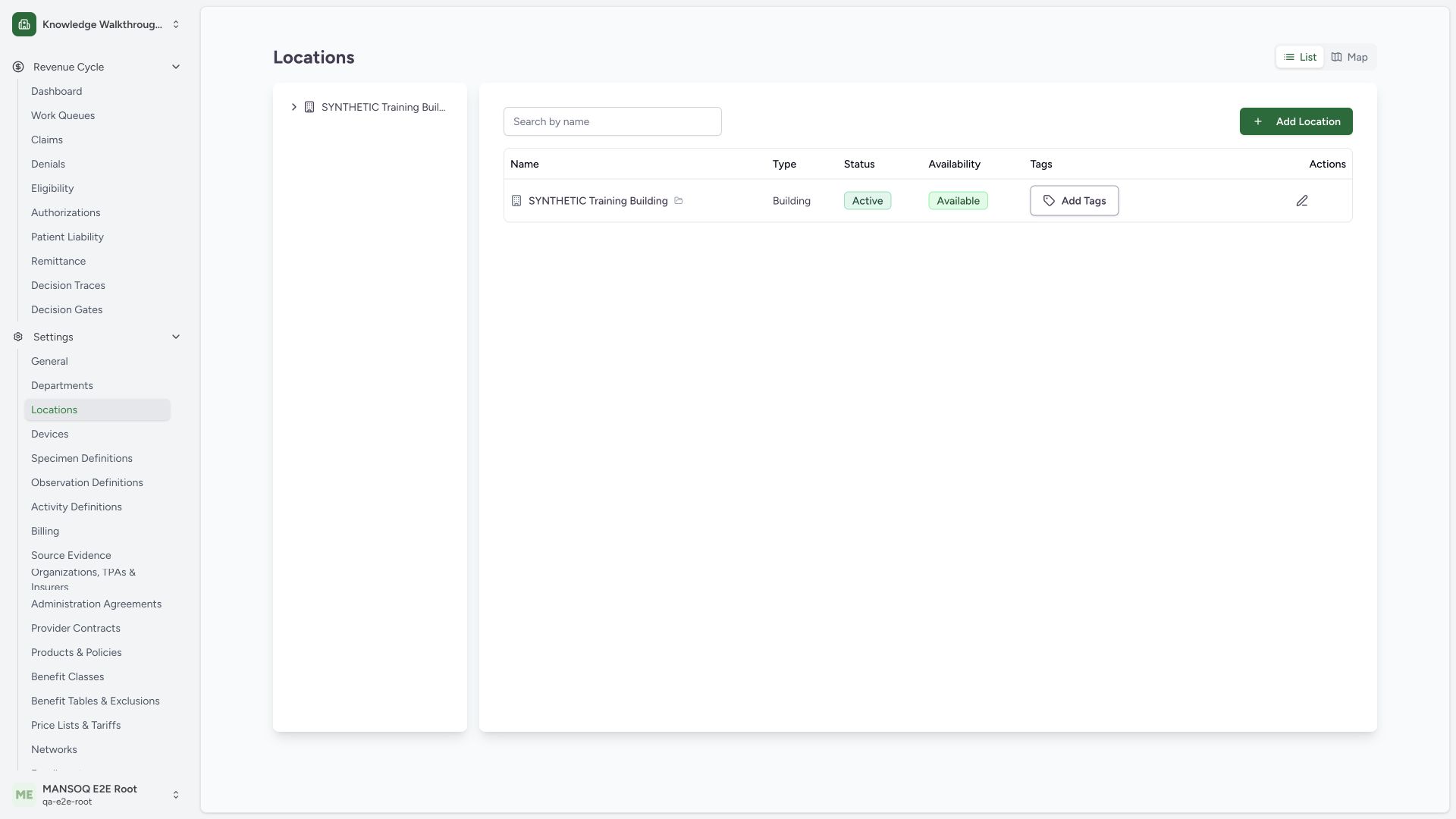Screen dimensions: 1456x819
Task: Navigate to Patient Liability
Action: 97,237
